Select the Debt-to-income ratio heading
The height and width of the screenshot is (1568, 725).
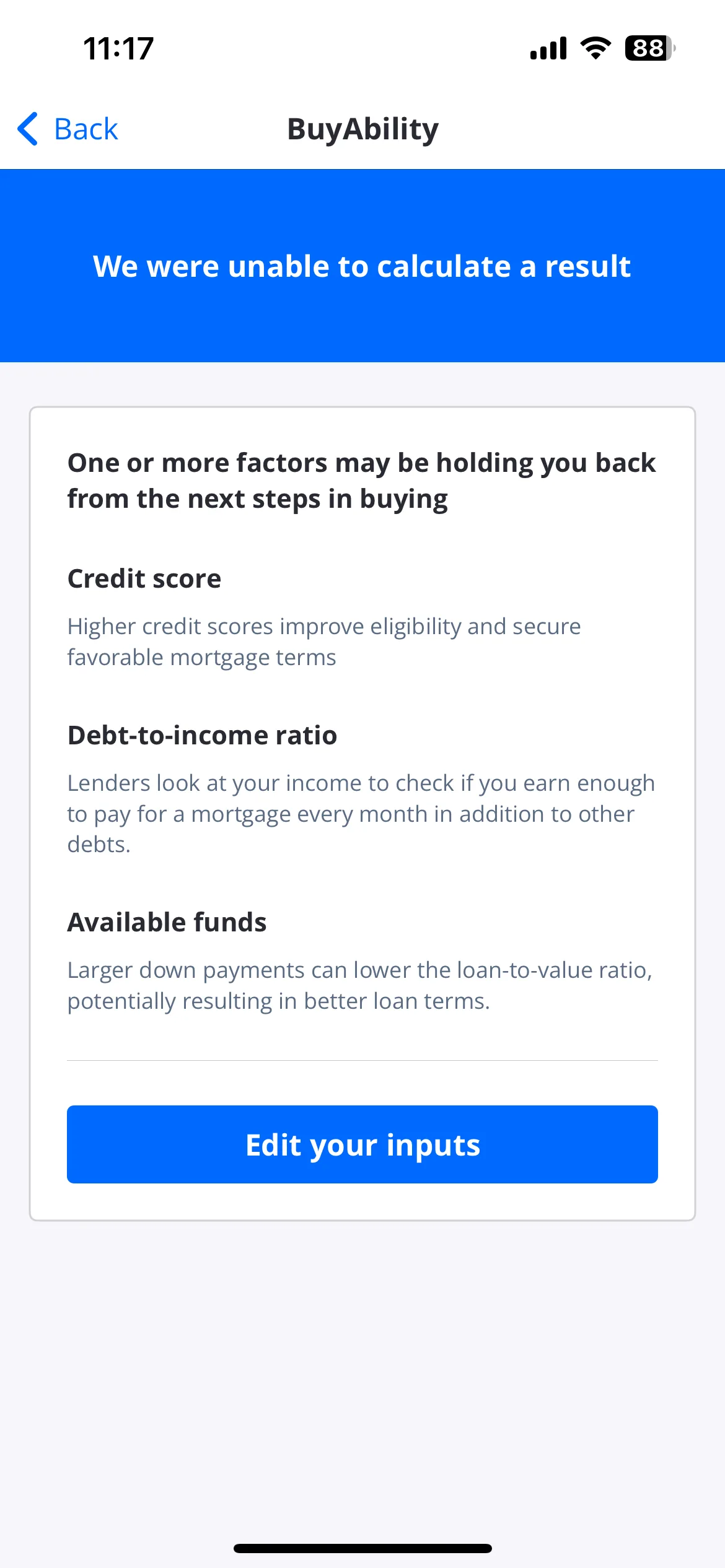[202, 735]
